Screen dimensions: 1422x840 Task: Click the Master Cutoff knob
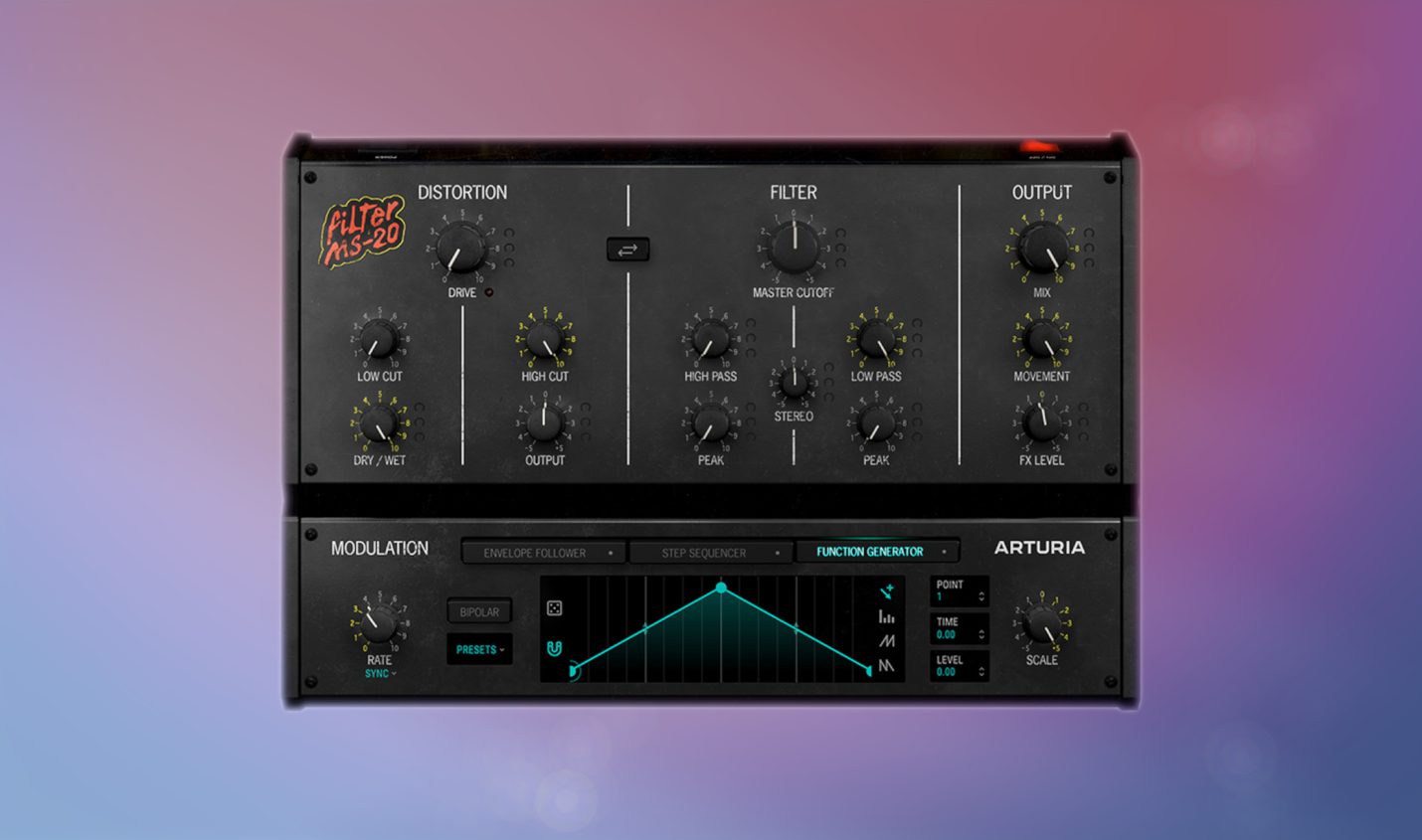pyautogui.click(x=794, y=248)
